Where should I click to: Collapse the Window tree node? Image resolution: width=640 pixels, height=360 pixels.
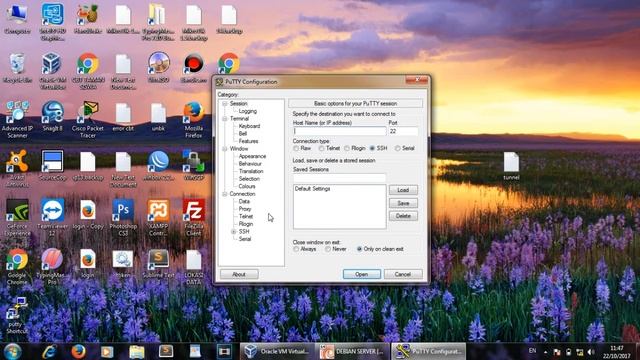(x=224, y=149)
